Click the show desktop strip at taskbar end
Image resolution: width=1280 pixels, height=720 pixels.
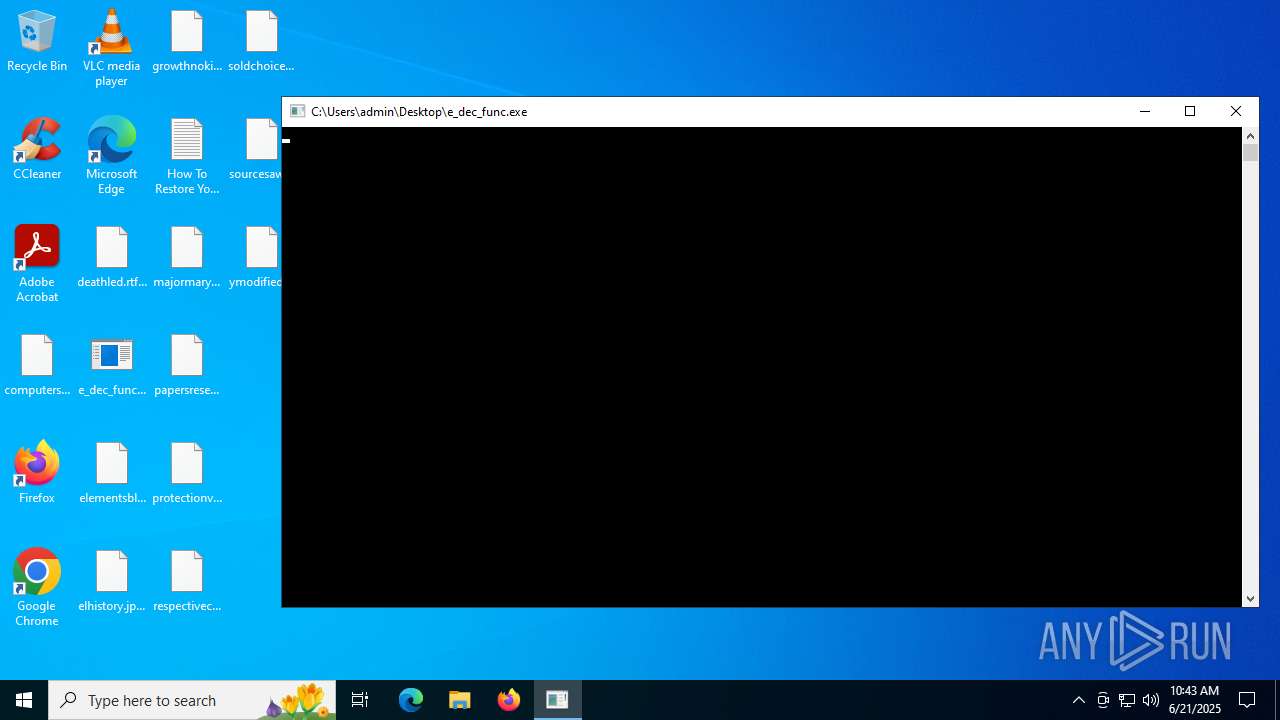tap(1276, 700)
